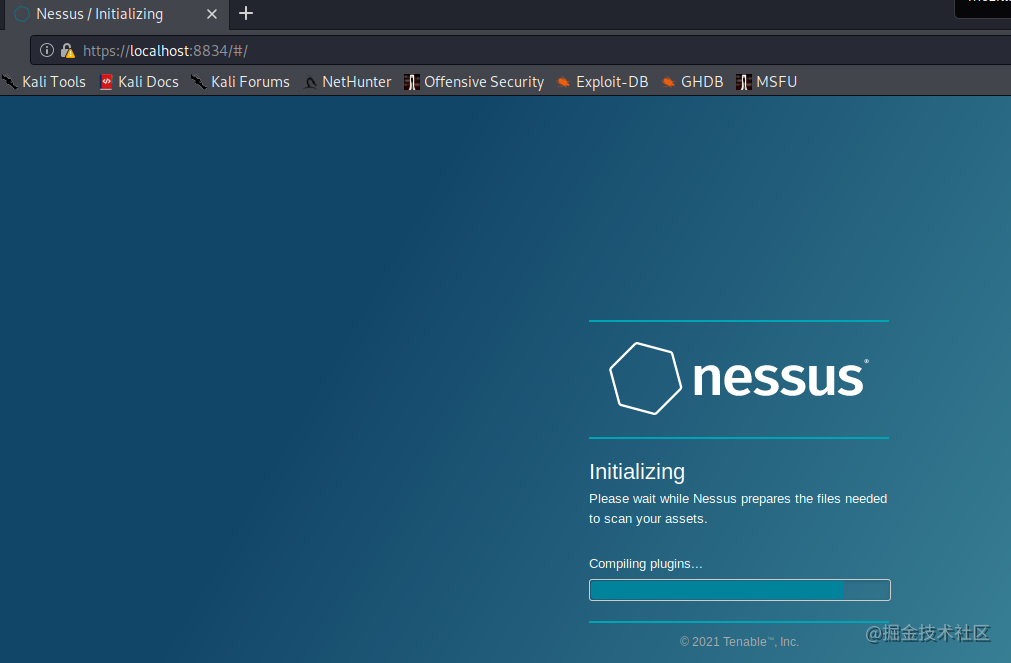Open the Kali Tools bookmark

click(44, 82)
